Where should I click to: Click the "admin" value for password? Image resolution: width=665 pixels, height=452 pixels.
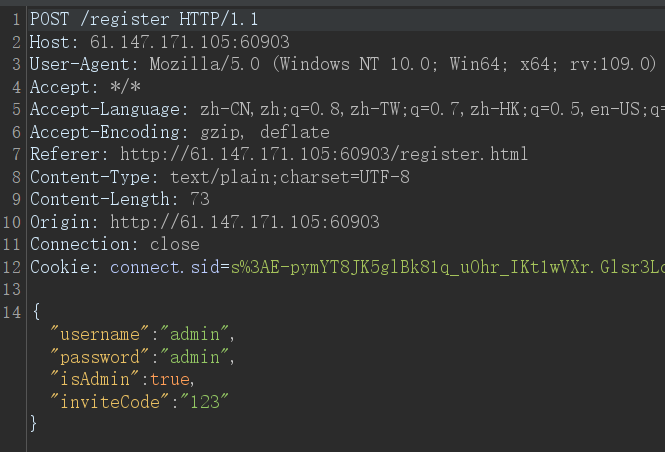(x=195, y=357)
